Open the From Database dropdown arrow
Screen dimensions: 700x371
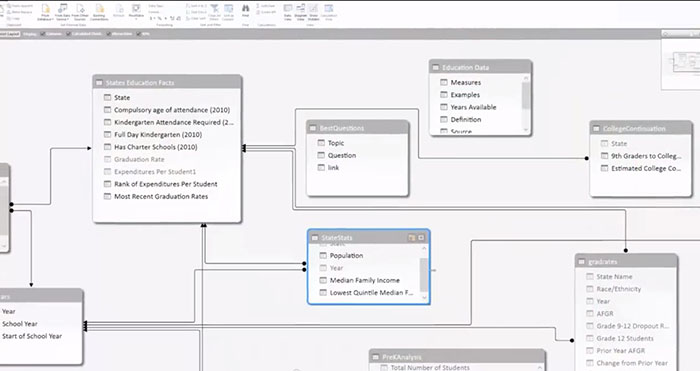point(52,19)
